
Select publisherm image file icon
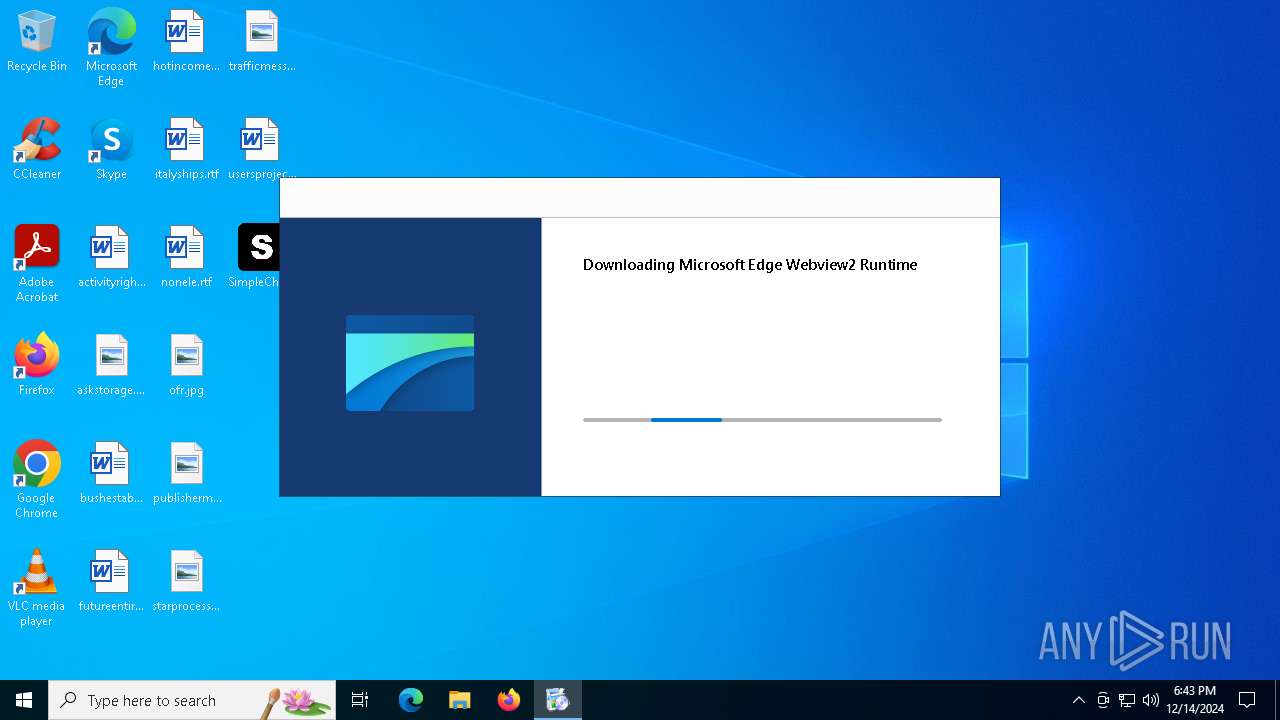pyautogui.click(x=187, y=474)
